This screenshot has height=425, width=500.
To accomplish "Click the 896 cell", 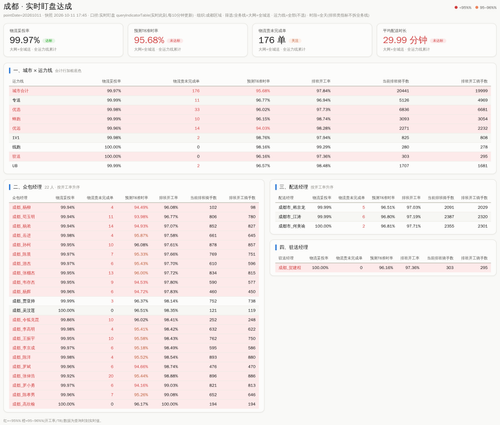I will point(213,376).
